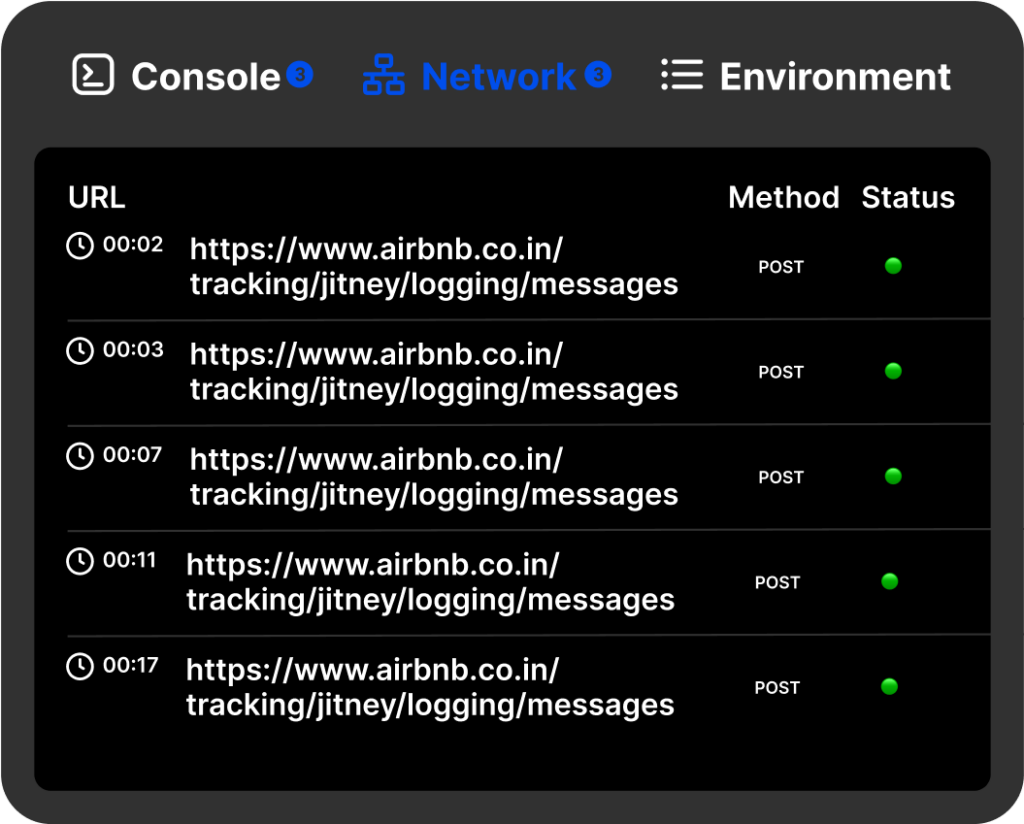Click the clock icon beside 00:17
Image resolution: width=1024 pixels, height=824 pixels.
pyautogui.click(x=80, y=666)
